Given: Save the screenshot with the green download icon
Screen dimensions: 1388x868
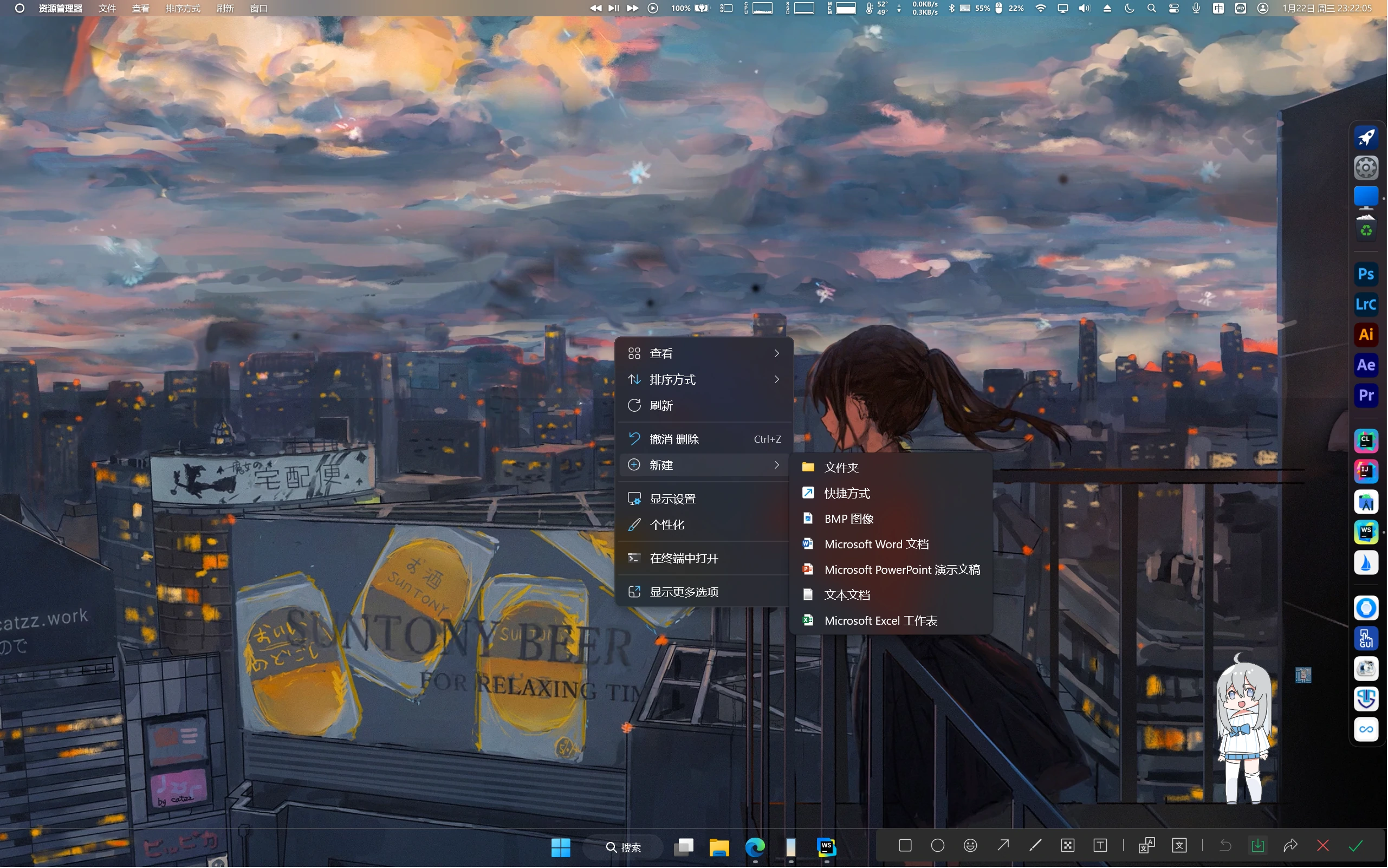Looking at the screenshot, I should pyautogui.click(x=1257, y=846).
